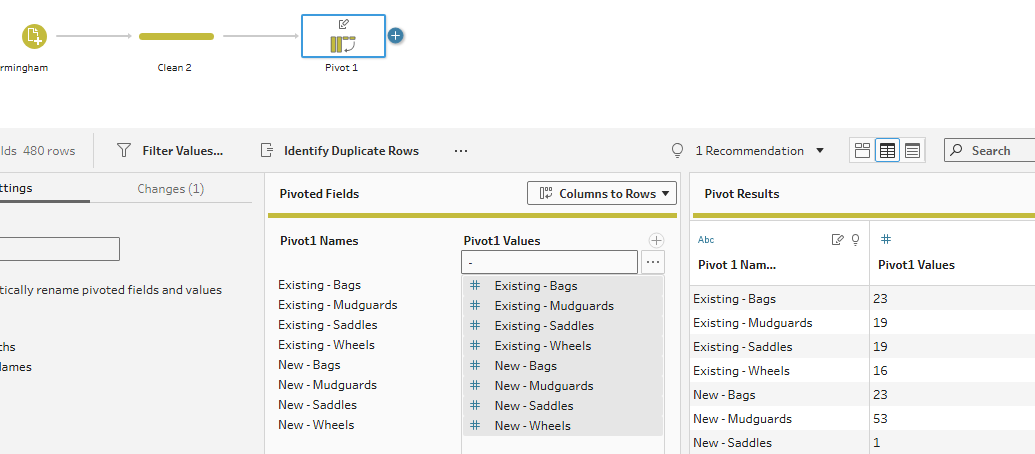1035x454 pixels.
Task: Click the Birmingham input step icon
Action: tap(34, 37)
